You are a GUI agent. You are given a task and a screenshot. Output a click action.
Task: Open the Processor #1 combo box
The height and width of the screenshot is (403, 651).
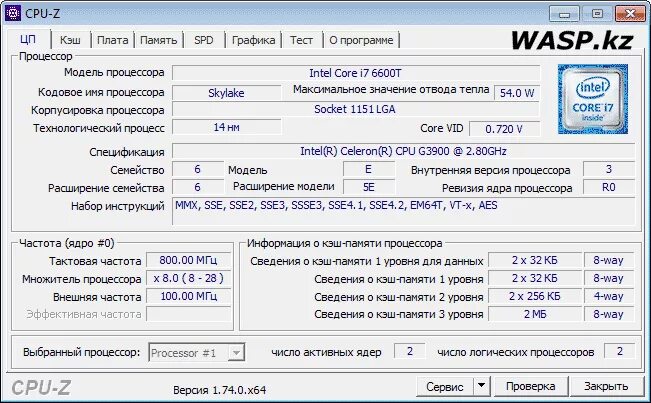pos(196,353)
